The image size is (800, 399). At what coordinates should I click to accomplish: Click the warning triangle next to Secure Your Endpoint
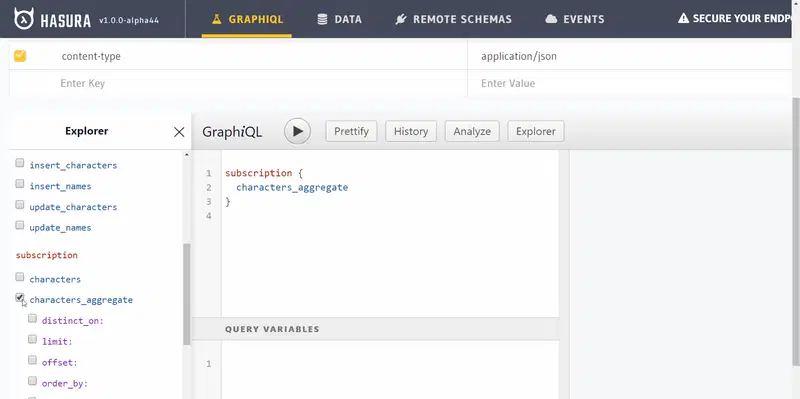click(683, 19)
